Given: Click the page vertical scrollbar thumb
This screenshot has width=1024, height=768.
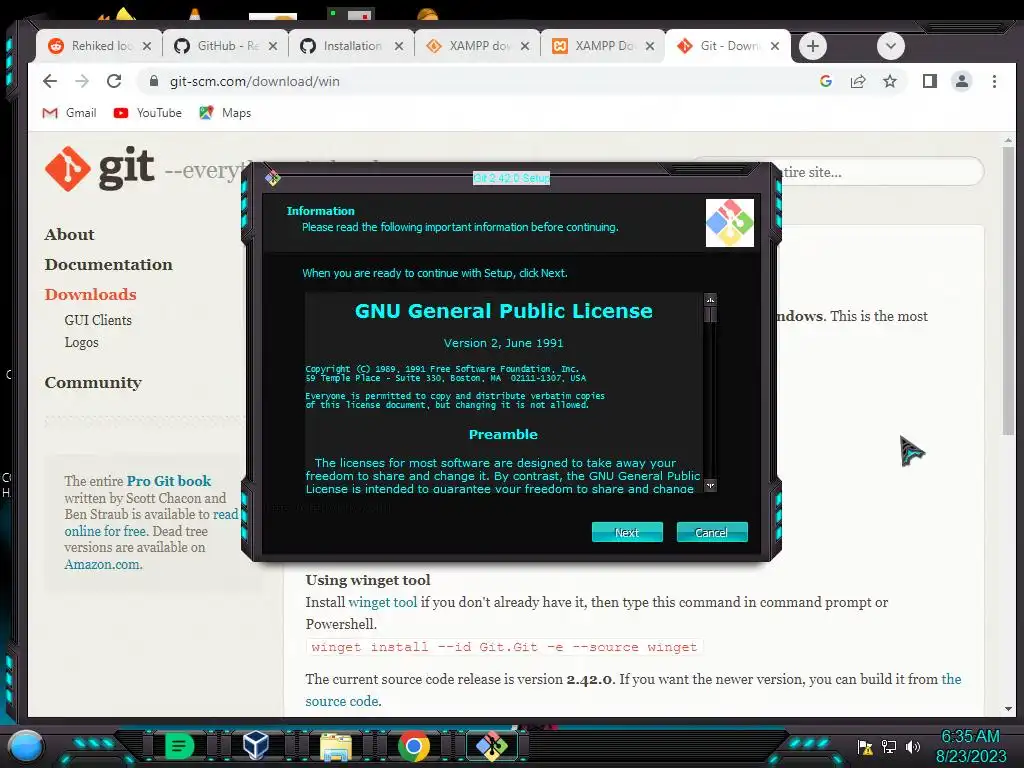Looking at the screenshot, I should (1008, 291).
